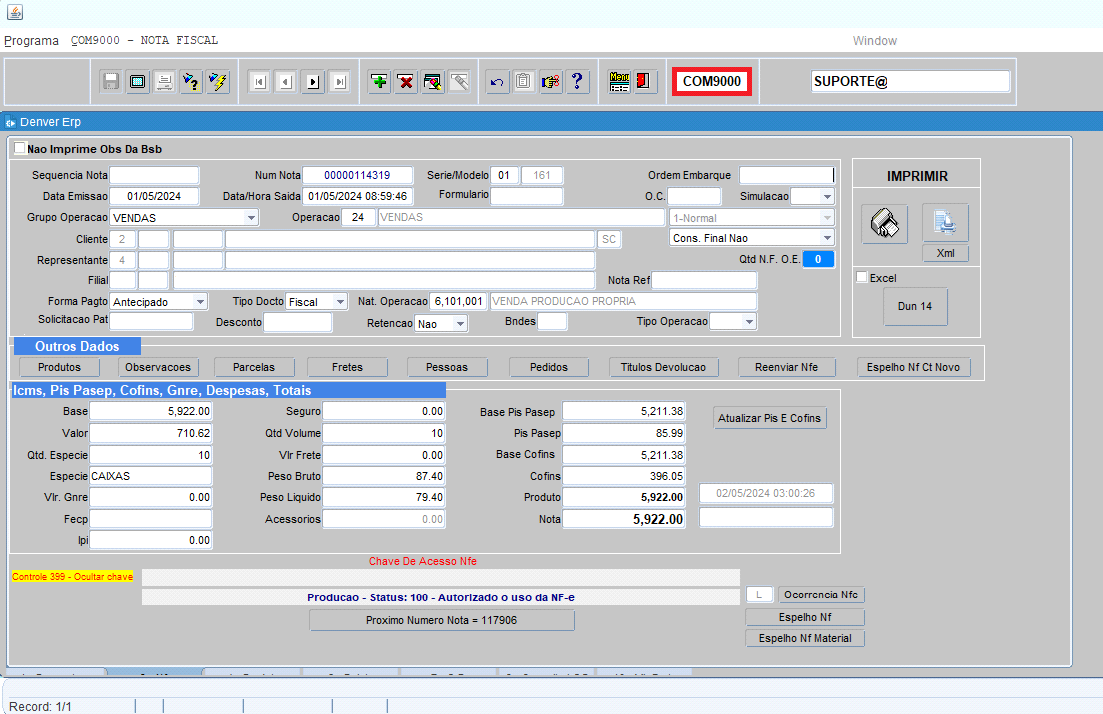This screenshot has height=714, width=1103.
Task: Click the Enter Query flashlight icon
Action: (x=191, y=82)
